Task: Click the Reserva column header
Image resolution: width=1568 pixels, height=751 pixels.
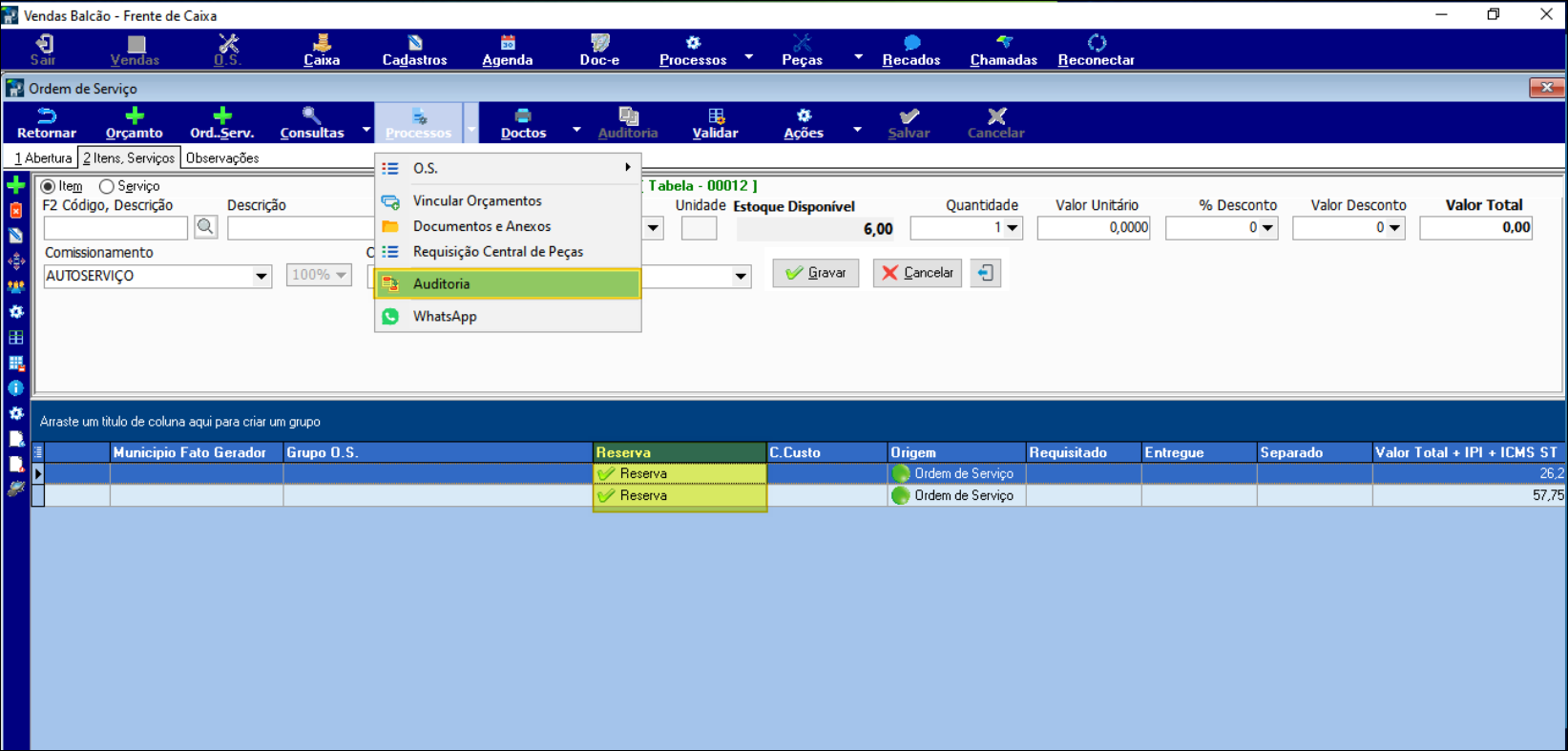Action: 679,452
